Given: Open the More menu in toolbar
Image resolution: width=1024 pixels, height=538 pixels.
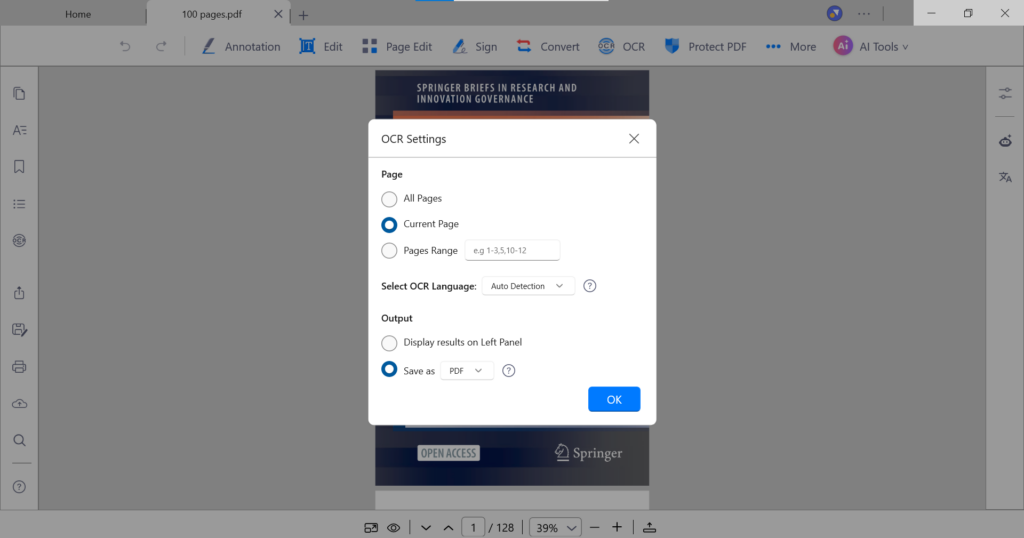Looking at the screenshot, I should coord(790,47).
